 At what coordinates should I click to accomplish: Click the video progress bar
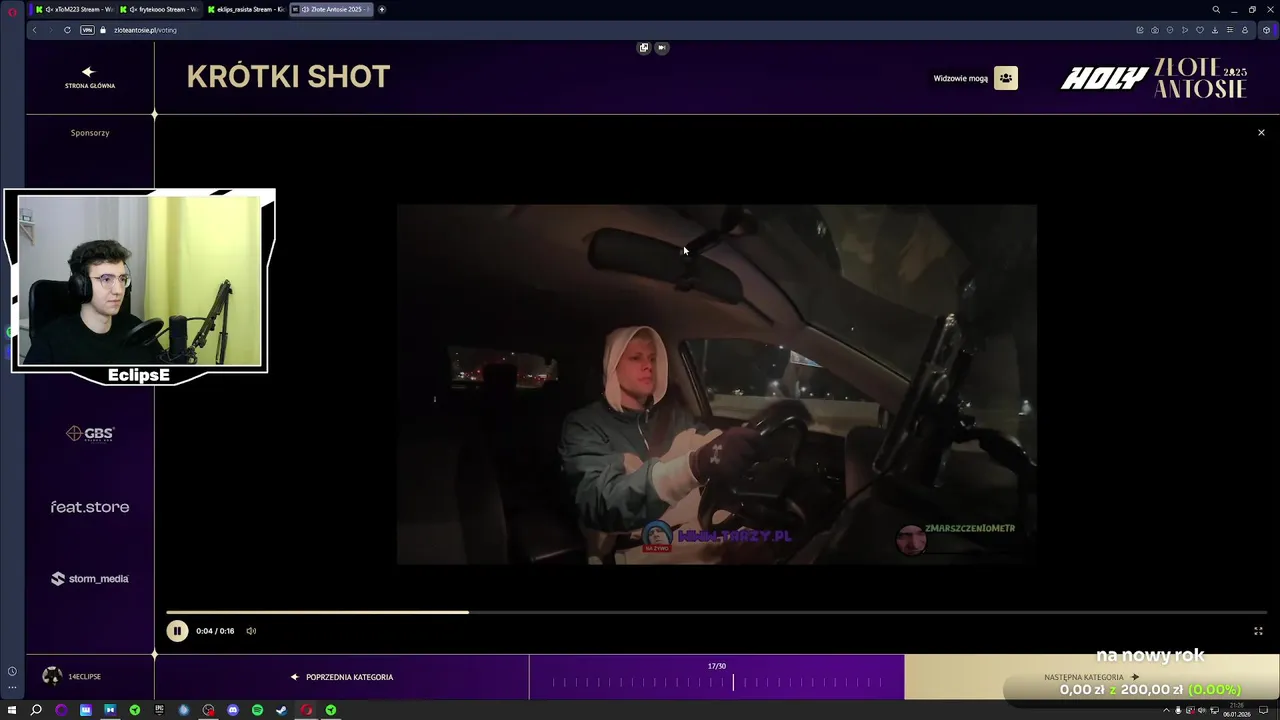point(716,612)
